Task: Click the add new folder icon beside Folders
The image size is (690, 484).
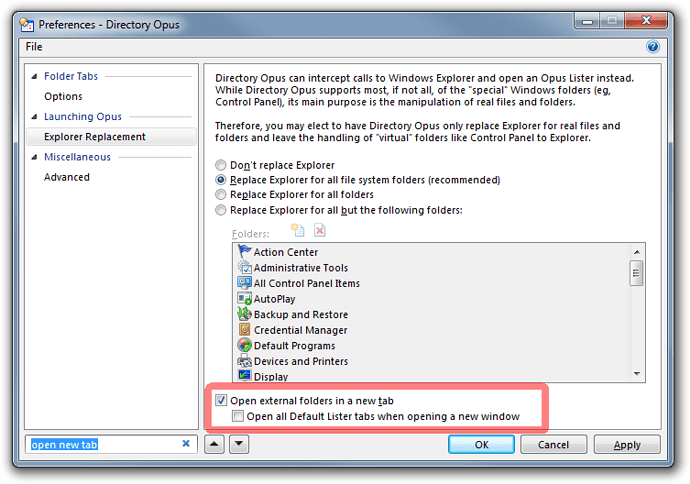Action: 297,230
